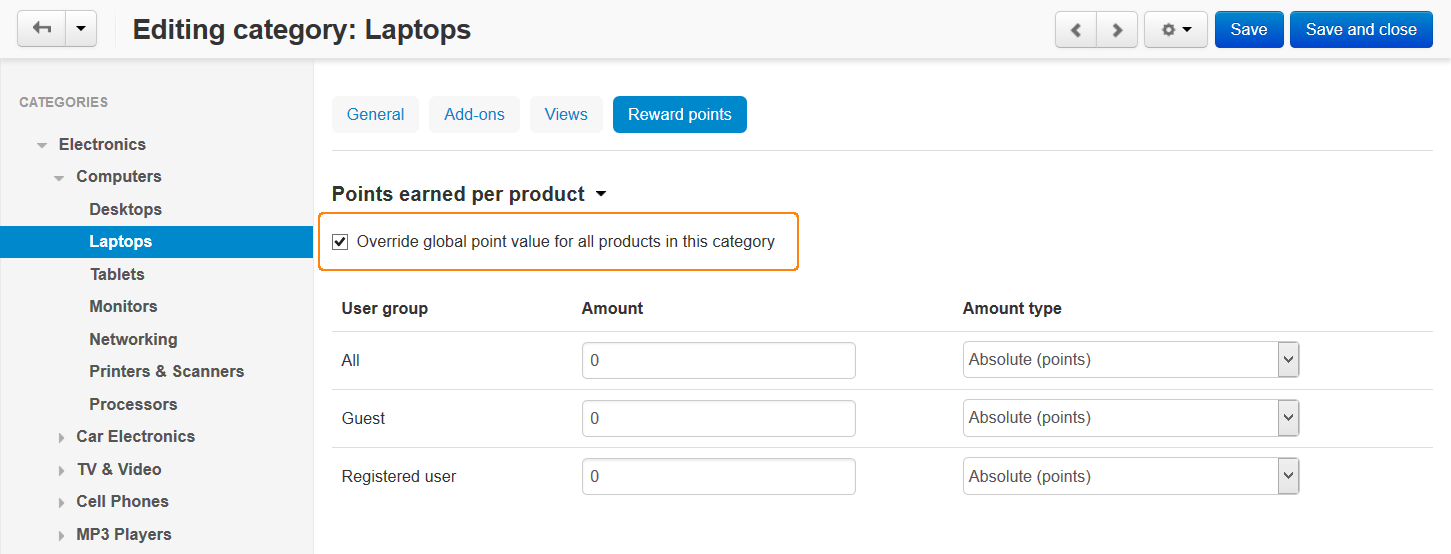Go to previous category with left chevron
Image resolution: width=1451 pixels, height=554 pixels.
(1076, 30)
